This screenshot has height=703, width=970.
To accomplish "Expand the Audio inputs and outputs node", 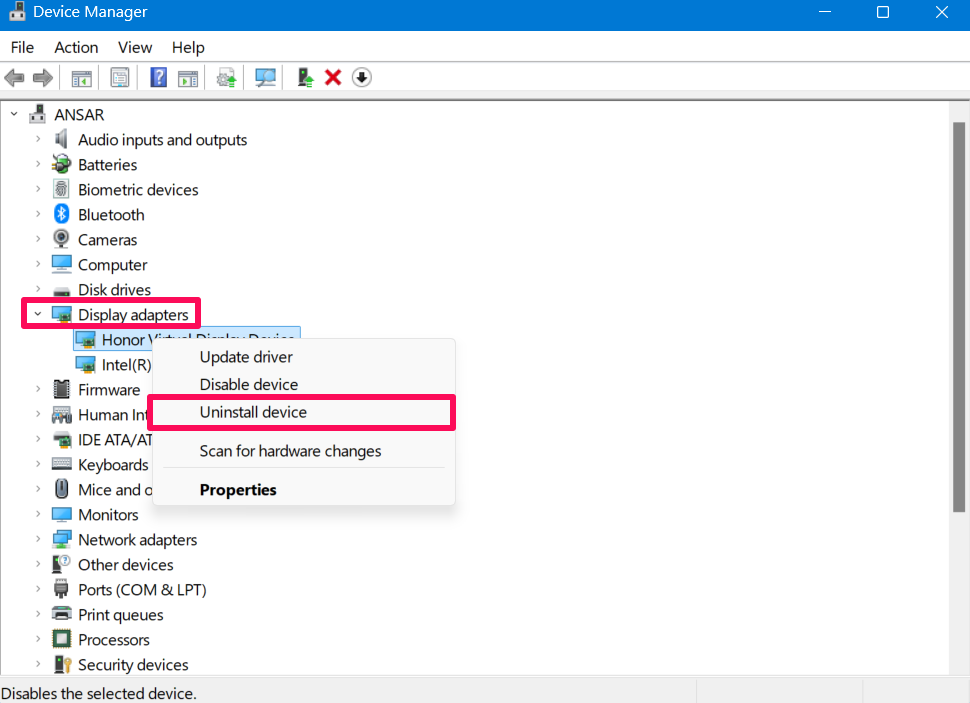I will 38,139.
